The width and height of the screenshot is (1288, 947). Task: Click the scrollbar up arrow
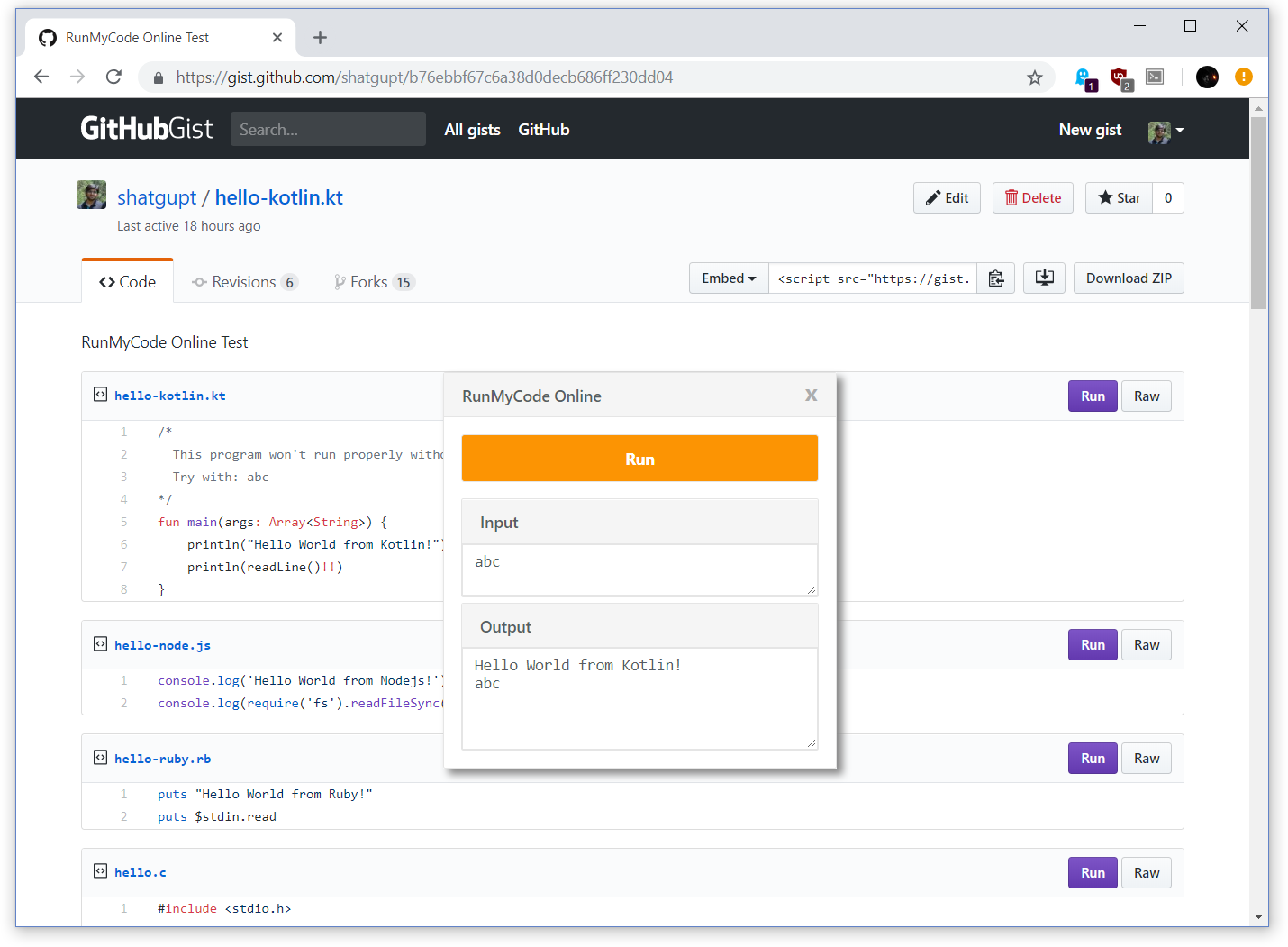coord(1259,108)
